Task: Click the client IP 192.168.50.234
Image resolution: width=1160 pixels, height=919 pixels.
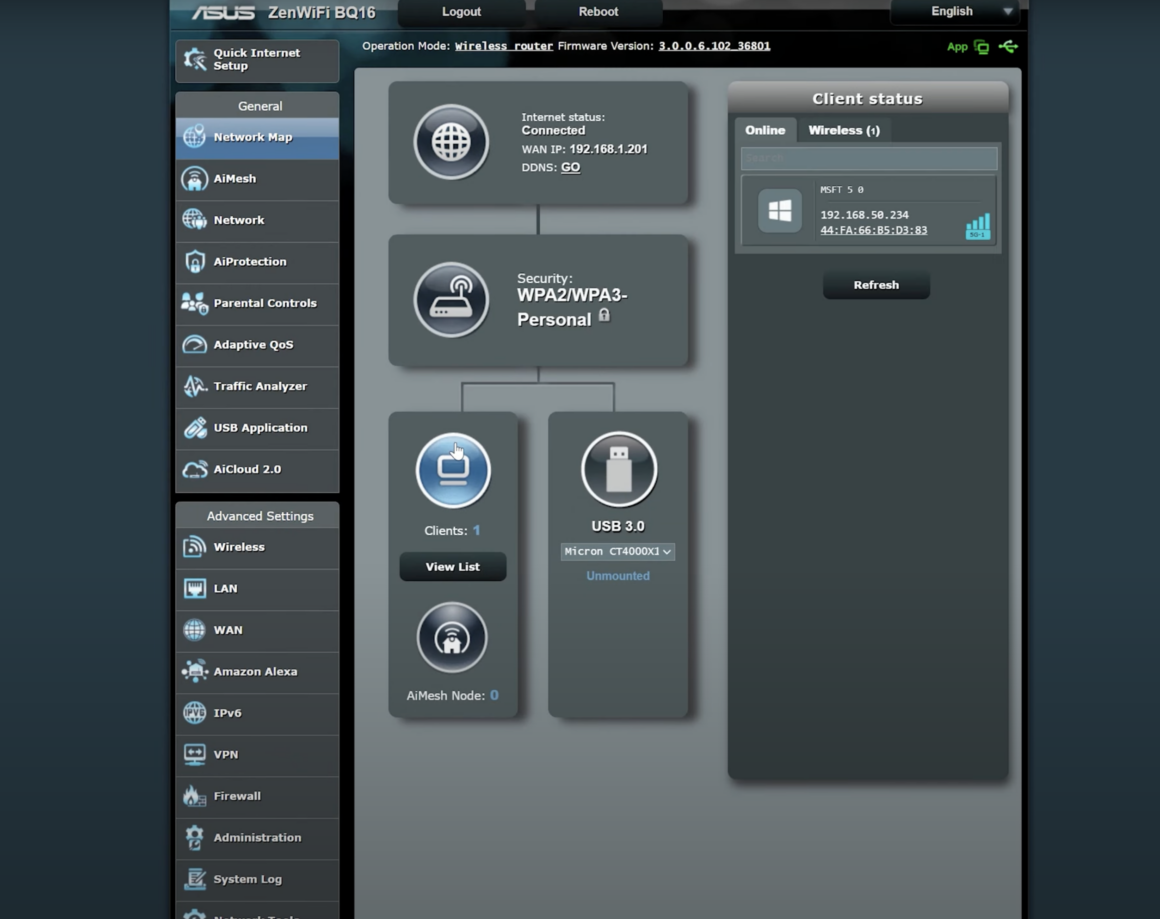Action: pos(864,215)
